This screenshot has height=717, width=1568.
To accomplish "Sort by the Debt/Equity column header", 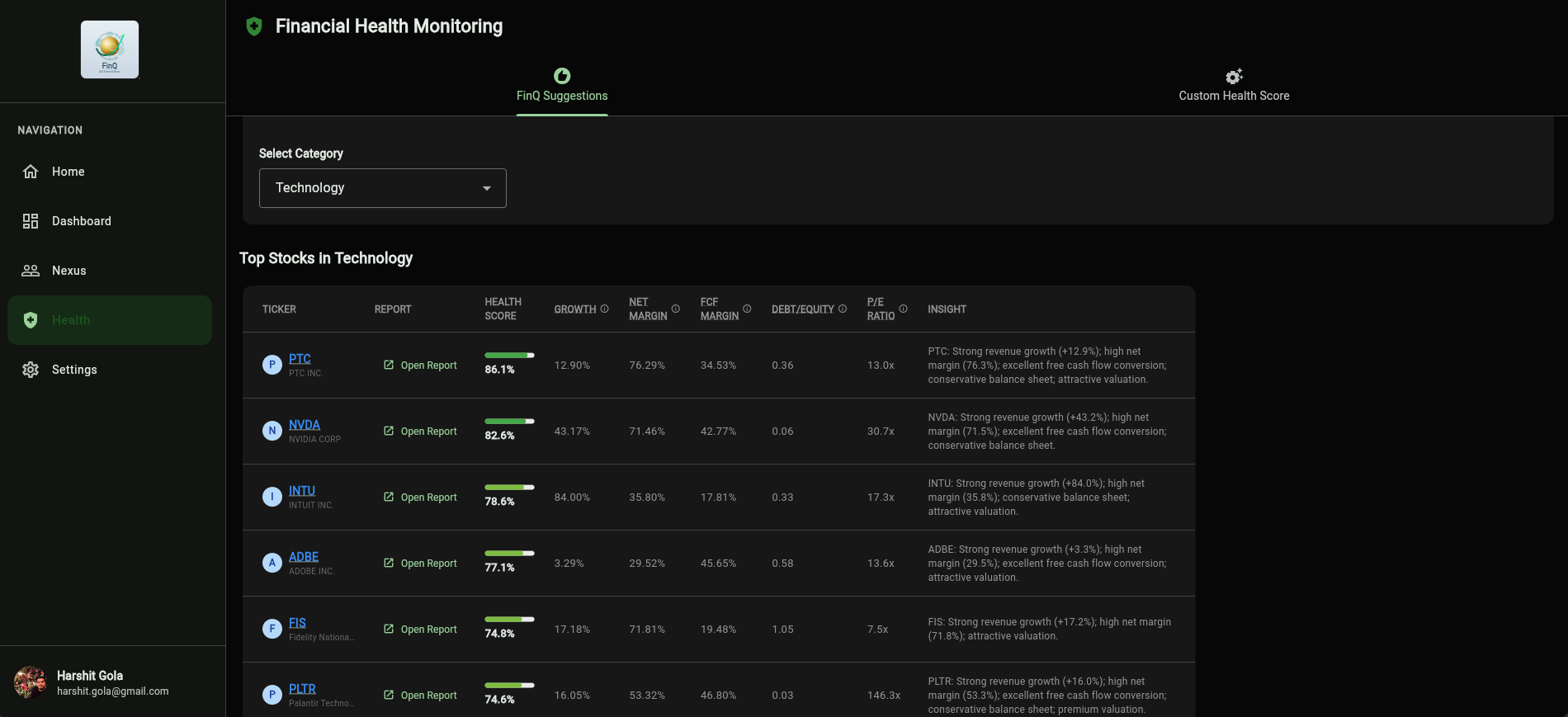I will pyautogui.click(x=803, y=309).
